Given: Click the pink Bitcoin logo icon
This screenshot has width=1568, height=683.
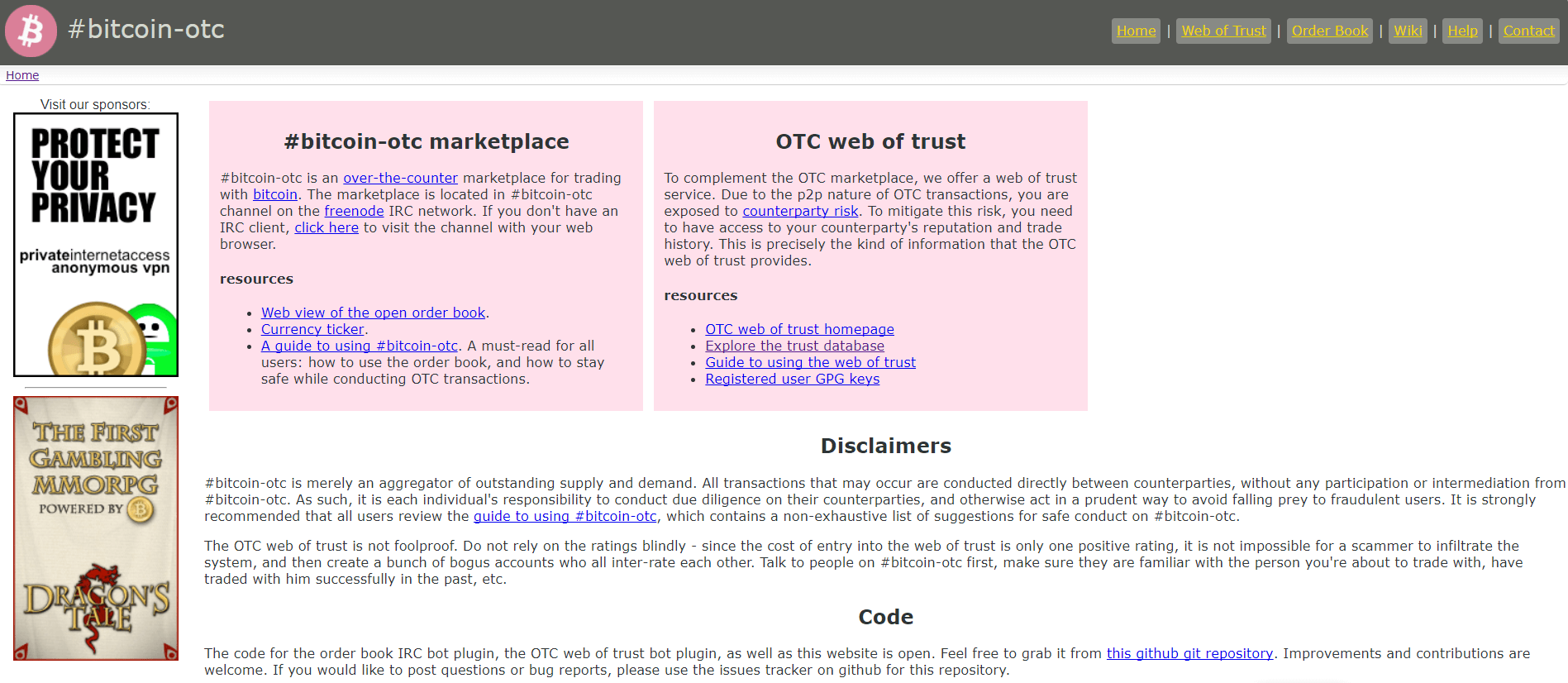Looking at the screenshot, I should 31,31.
